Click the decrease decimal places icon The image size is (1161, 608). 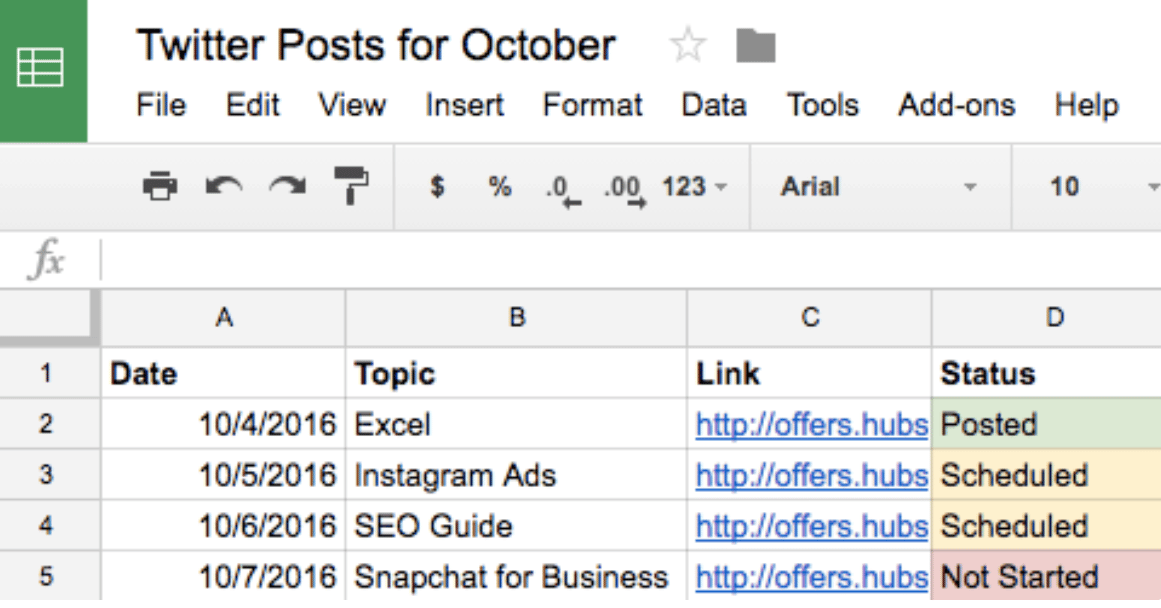coord(557,186)
